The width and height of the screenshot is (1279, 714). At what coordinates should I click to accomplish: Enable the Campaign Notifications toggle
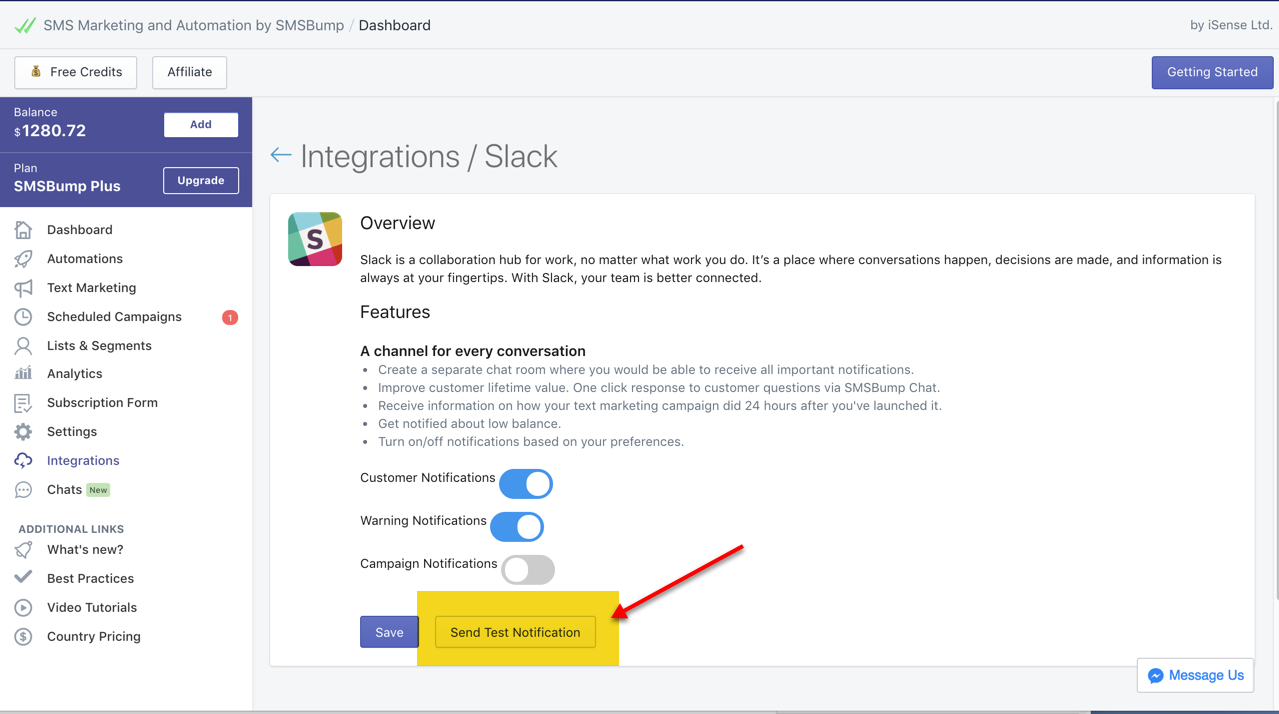(x=528, y=570)
